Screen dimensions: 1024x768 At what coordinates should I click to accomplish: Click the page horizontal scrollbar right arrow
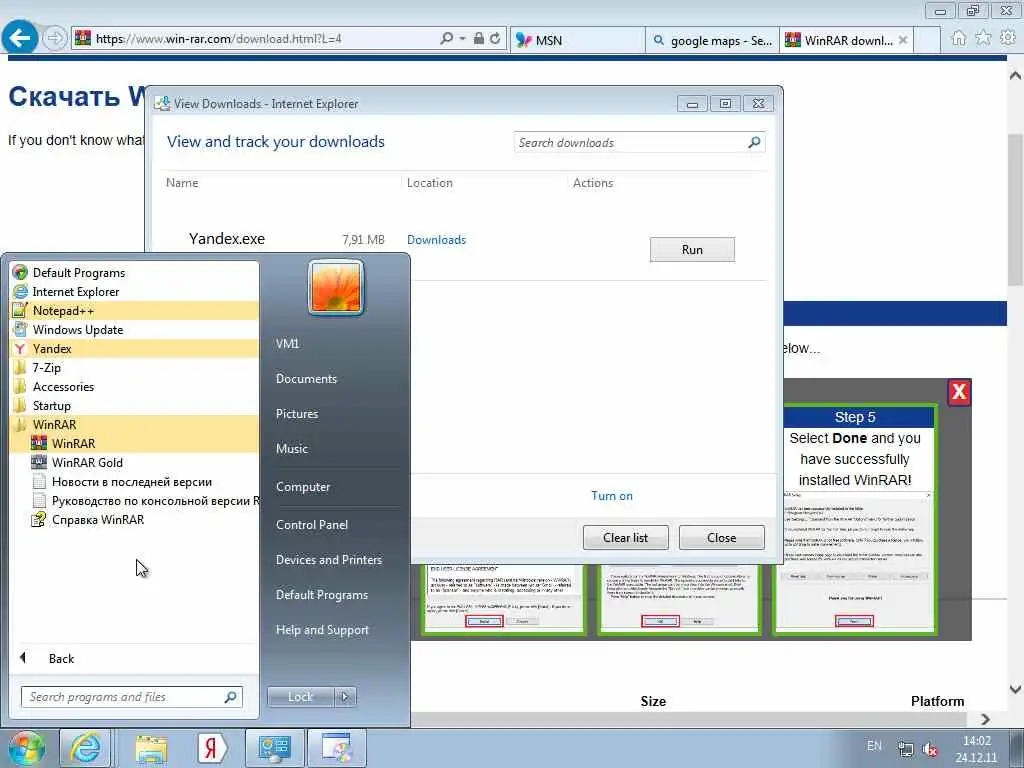click(985, 719)
